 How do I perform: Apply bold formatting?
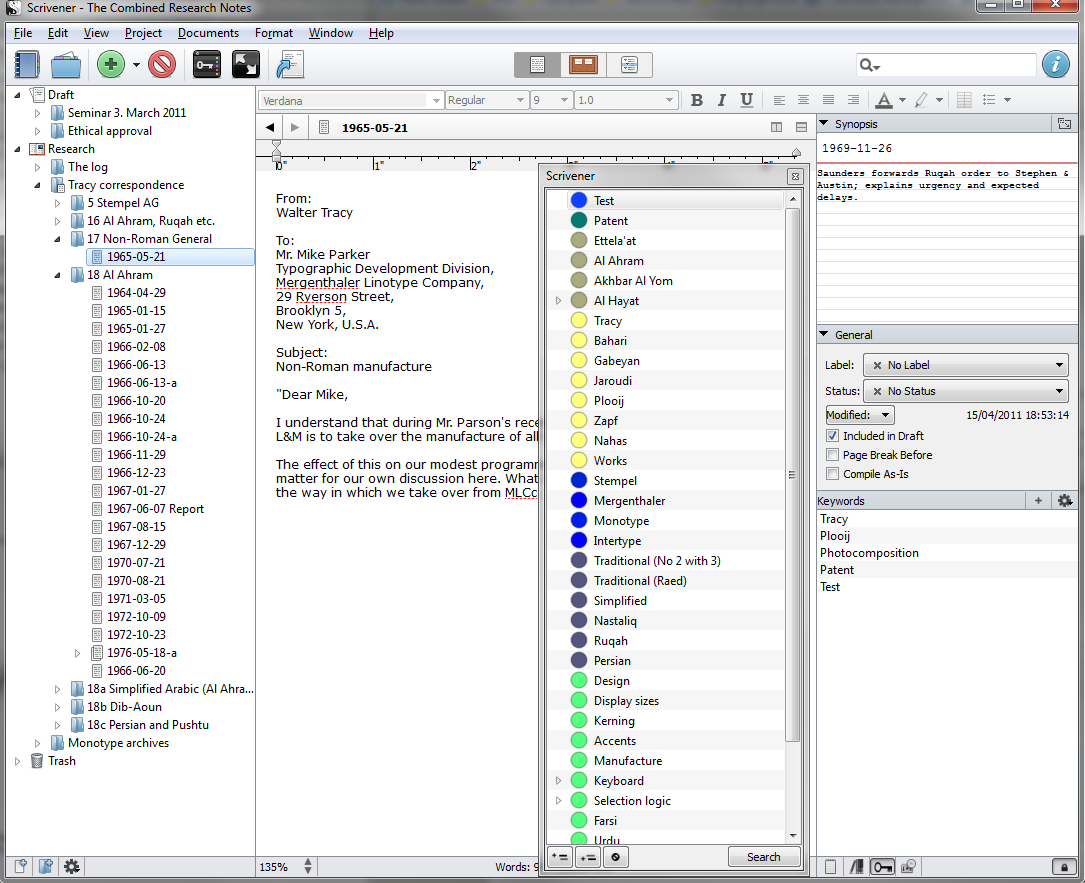point(697,100)
